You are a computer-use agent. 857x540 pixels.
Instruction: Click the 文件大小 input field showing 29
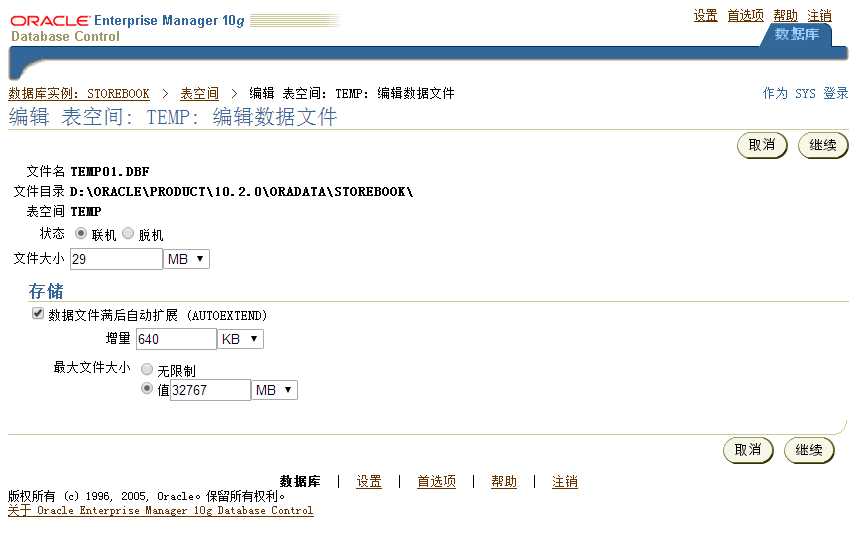[116, 259]
